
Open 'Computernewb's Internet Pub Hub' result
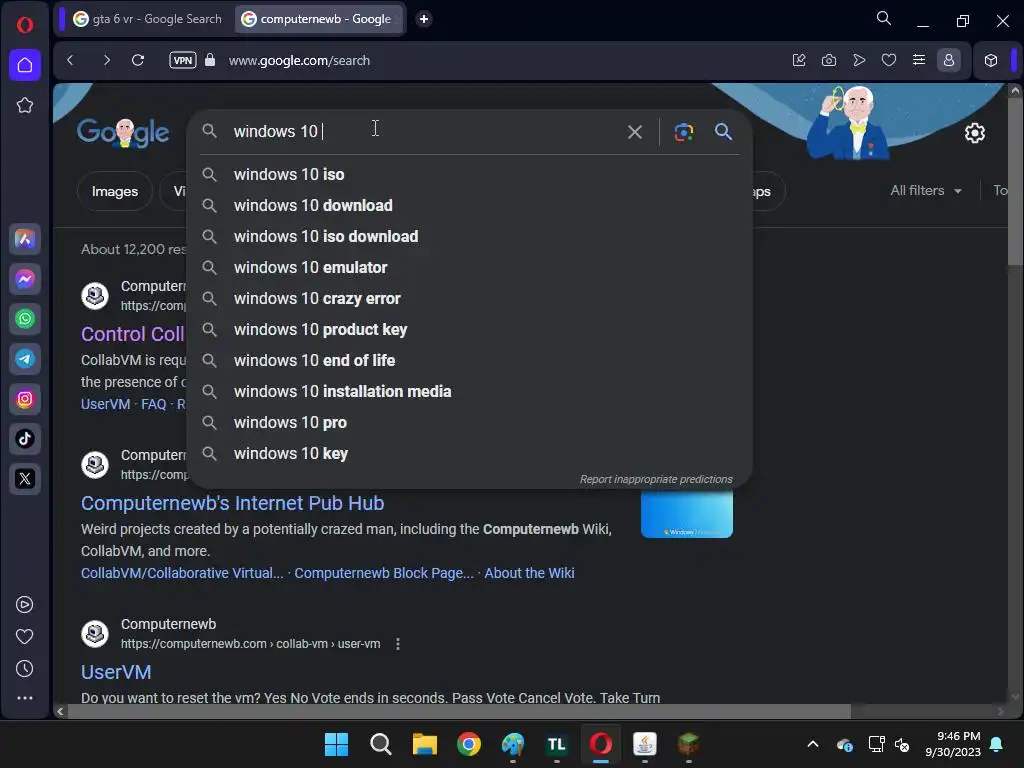(x=232, y=503)
